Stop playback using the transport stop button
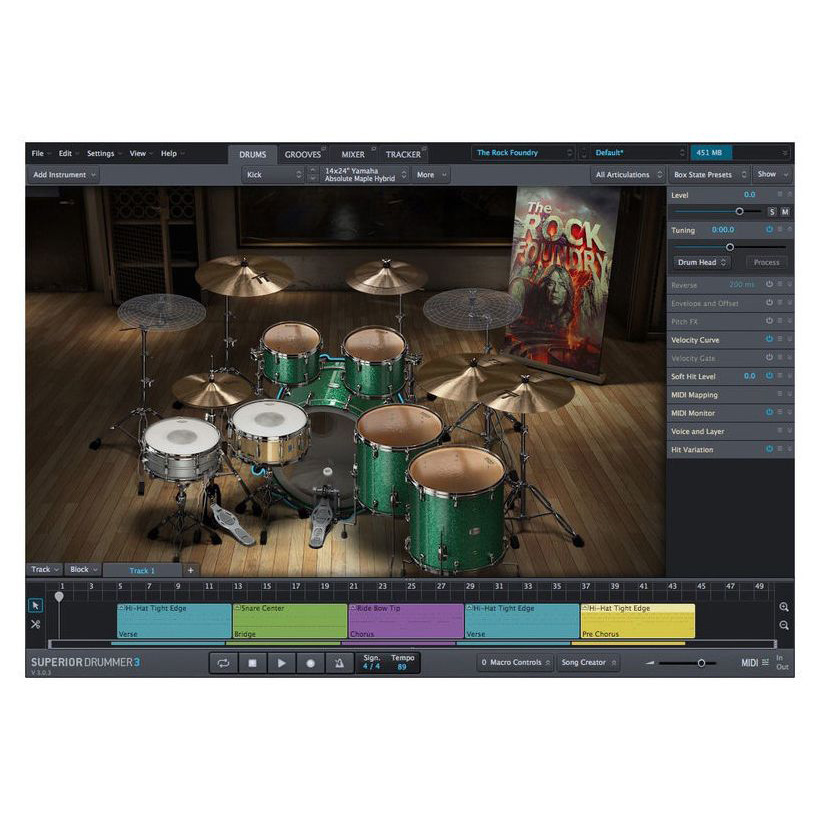 (252, 663)
